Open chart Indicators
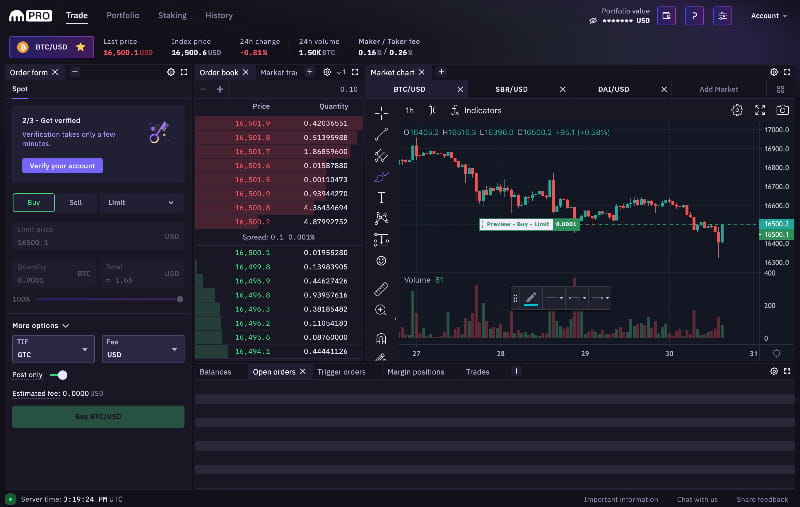This screenshot has height=507, width=800. [x=476, y=110]
